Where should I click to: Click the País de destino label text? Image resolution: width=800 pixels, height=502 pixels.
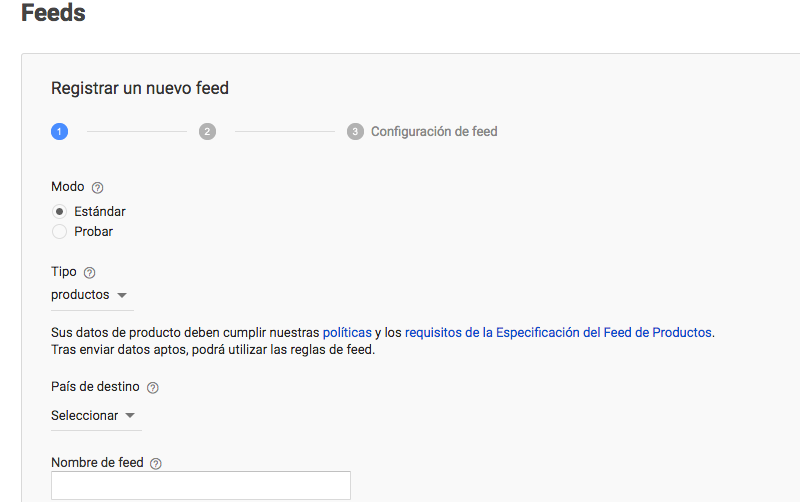click(95, 387)
